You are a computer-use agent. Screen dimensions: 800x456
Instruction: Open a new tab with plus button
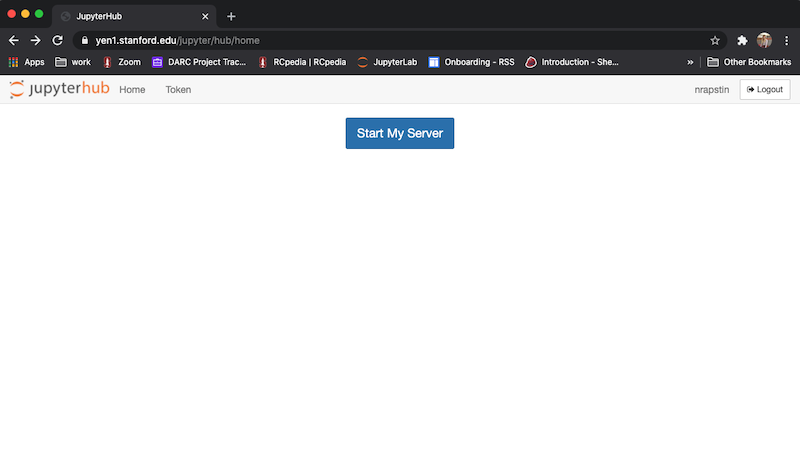coord(231,16)
